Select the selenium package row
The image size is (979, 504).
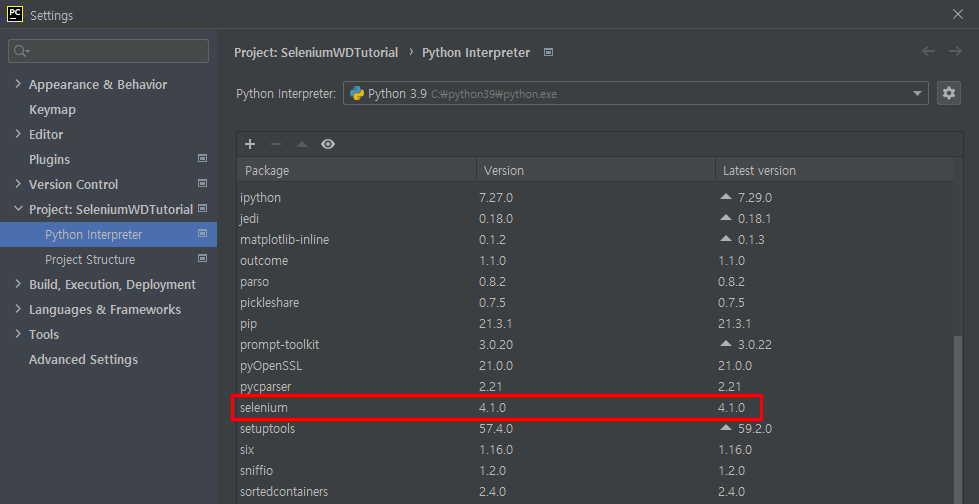pos(595,408)
